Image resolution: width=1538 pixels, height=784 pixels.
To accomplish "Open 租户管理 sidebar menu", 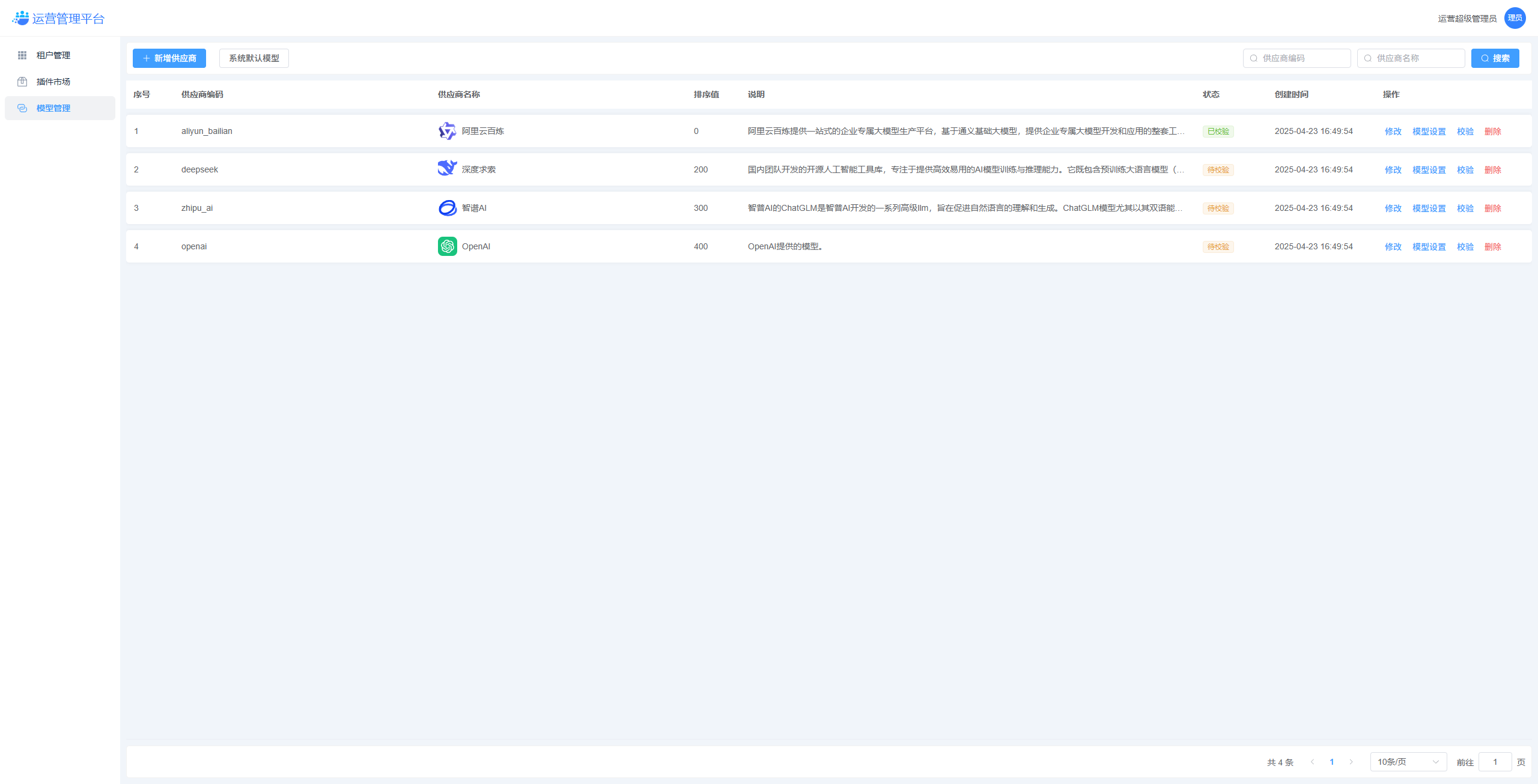I will pyautogui.click(x=60, y=55).
